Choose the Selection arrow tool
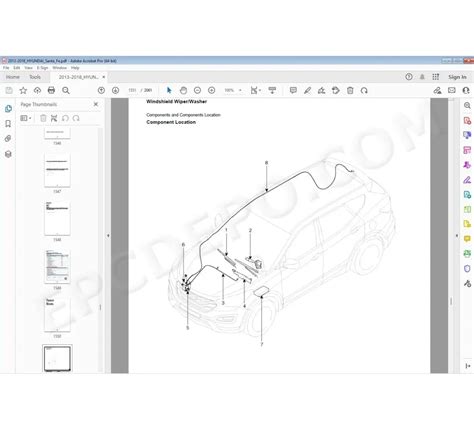This screenshot has height=430, width=474. (x=169, y=90)
